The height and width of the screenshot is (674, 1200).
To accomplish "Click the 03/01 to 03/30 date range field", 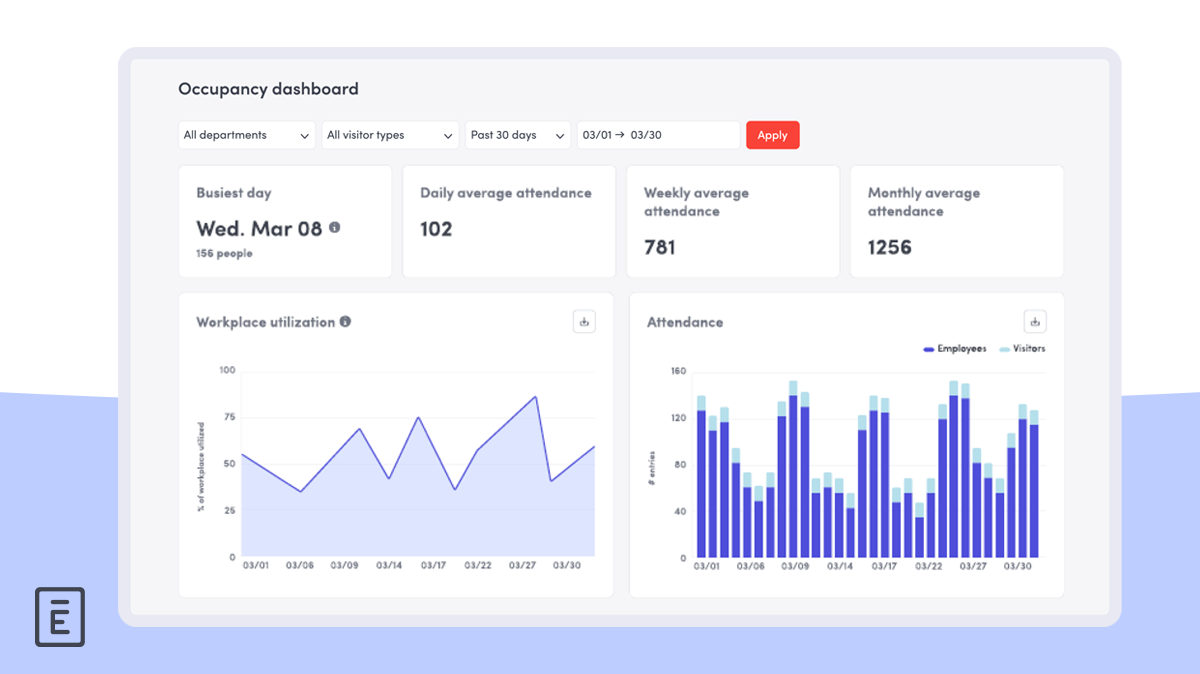I will [x=657, y=135].
